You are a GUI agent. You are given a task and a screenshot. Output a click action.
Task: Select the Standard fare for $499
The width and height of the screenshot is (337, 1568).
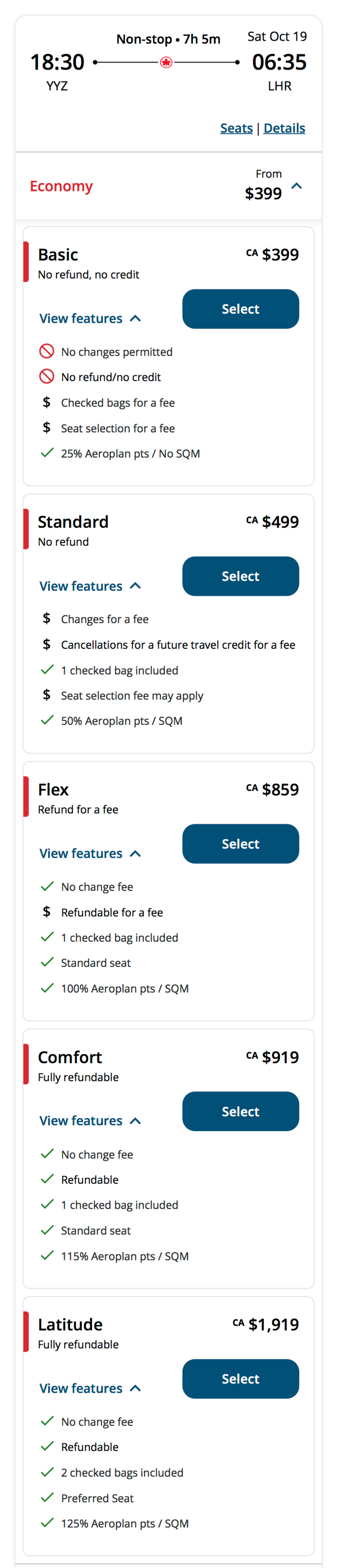(x=240, y=577)
